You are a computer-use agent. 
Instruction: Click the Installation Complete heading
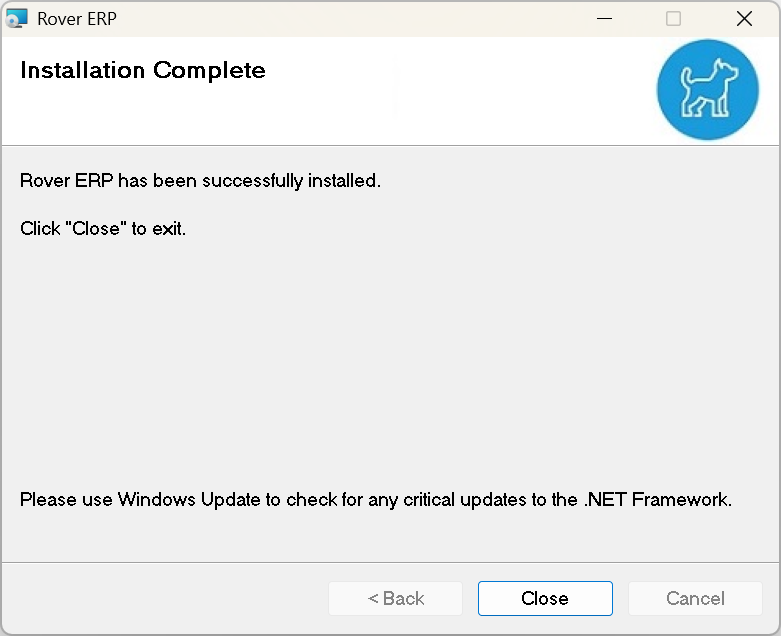(143, 70)
